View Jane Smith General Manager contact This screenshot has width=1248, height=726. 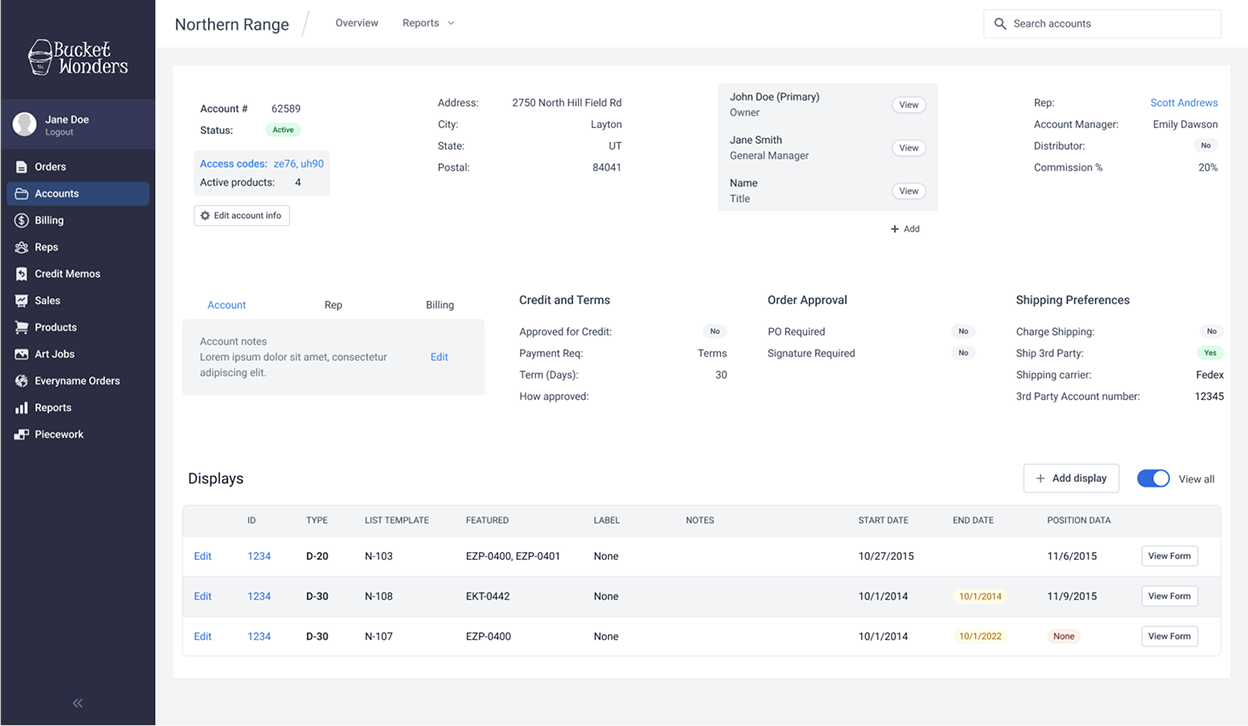908,148
